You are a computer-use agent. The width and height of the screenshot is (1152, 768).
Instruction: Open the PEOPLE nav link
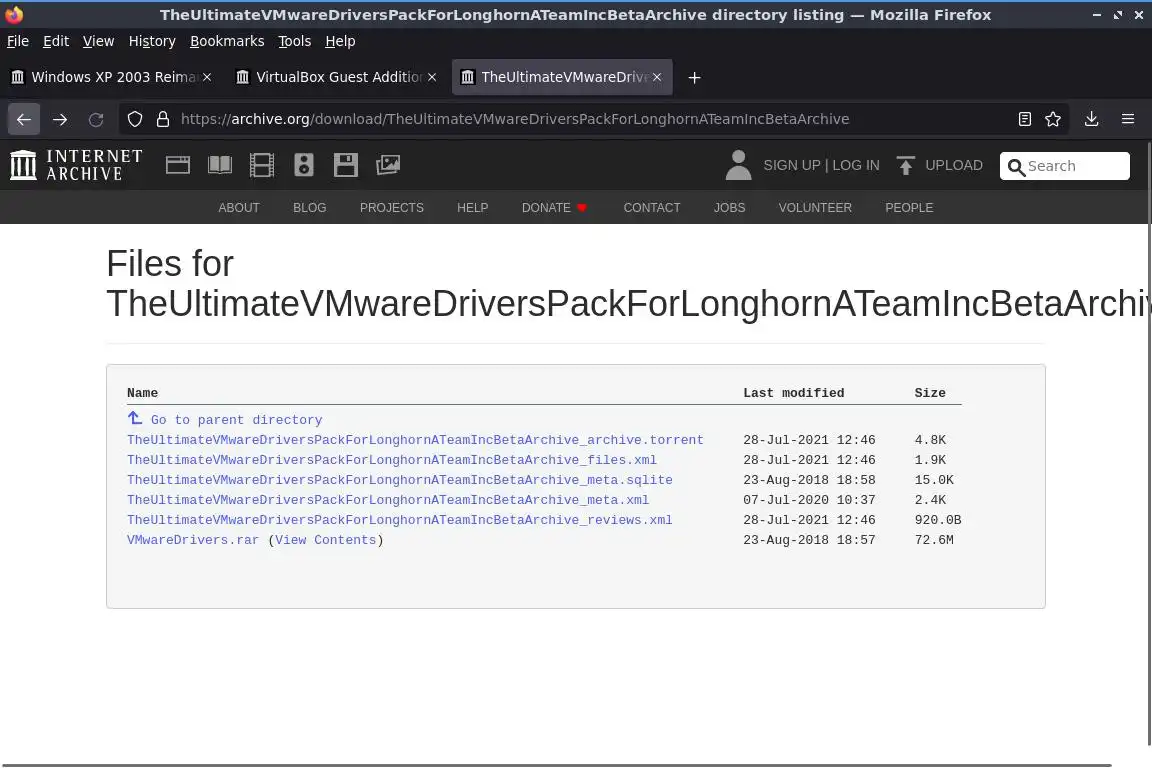[x=909, y=208]
